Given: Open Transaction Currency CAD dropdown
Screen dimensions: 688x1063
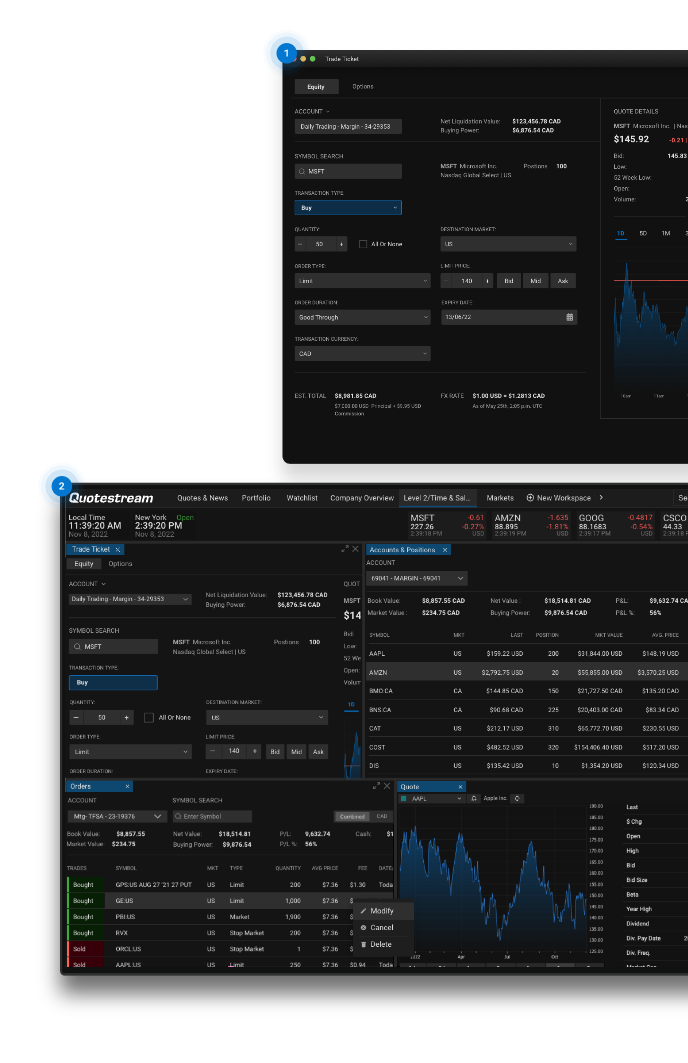Looking at the screenshot, I should [x=363, y=353].
